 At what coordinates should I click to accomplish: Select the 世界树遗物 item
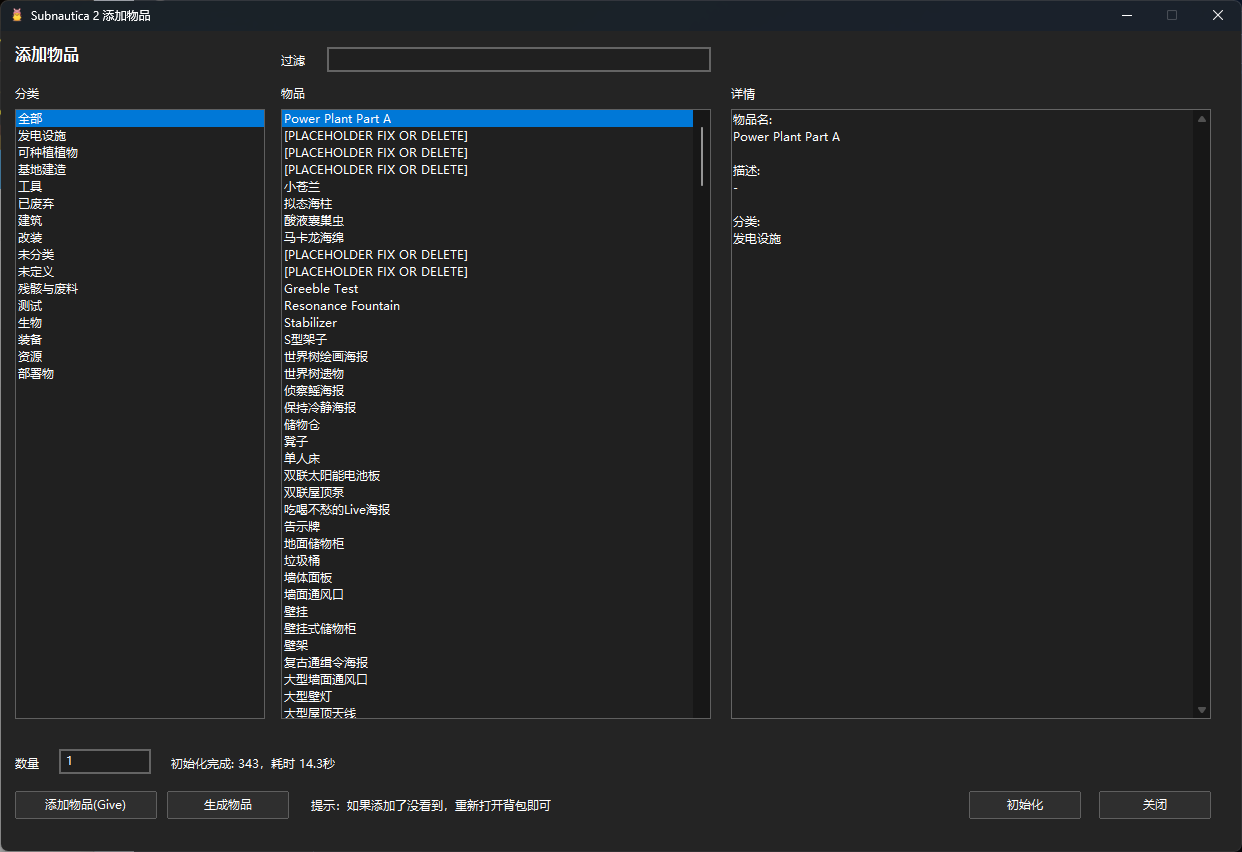pyautogui.click(x=487, y=373)
